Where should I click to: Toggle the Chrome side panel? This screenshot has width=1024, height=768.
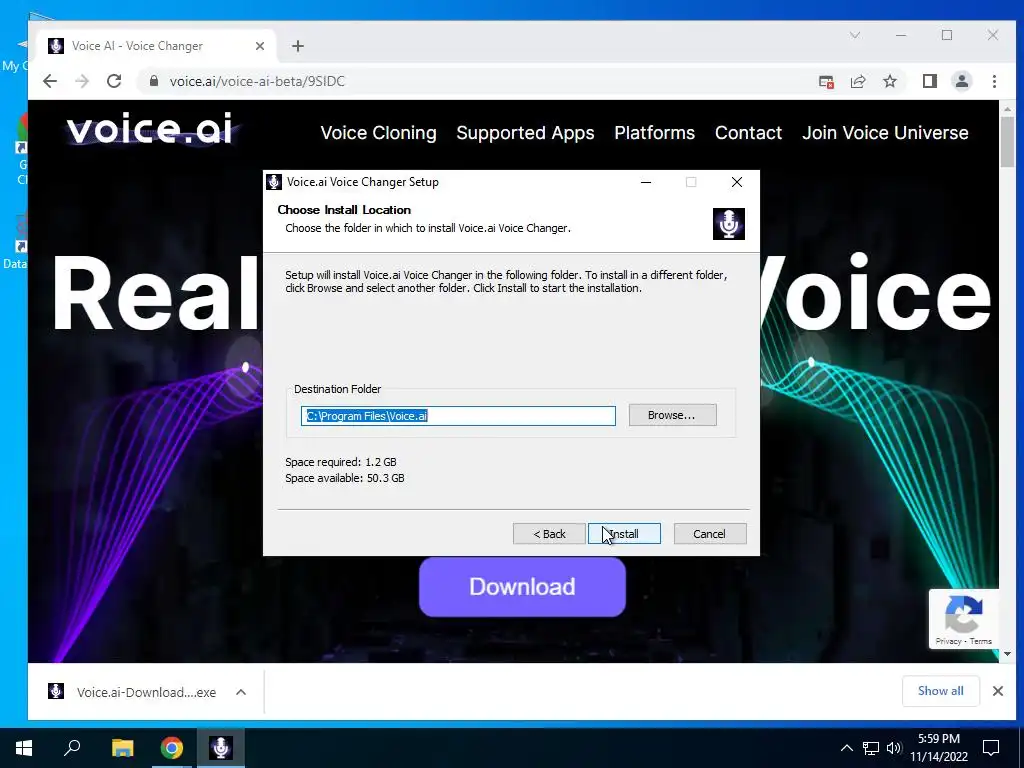930,81
